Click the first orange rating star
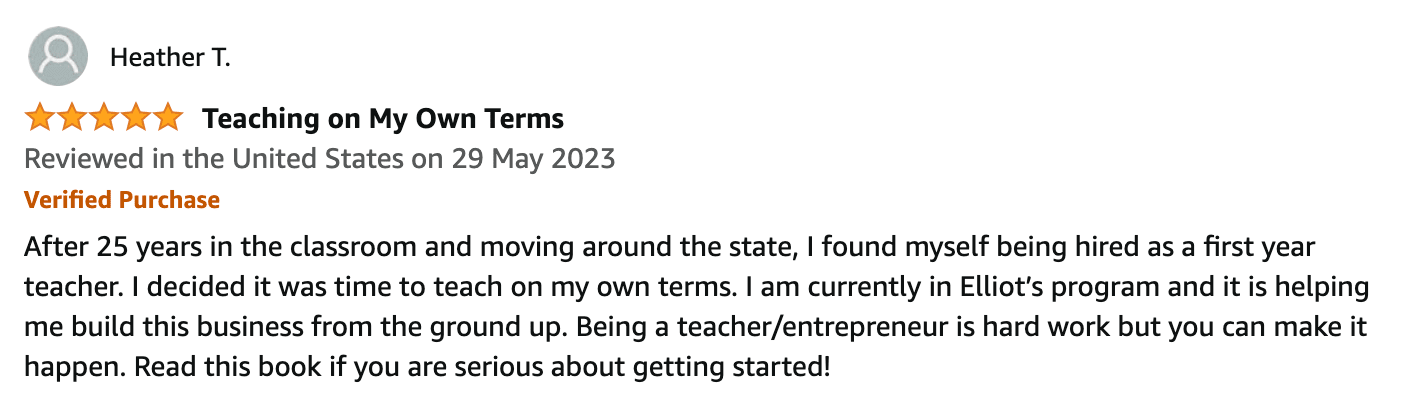Image resolution: width=1410 pixels, height=410 pixels. click(x=40, y=118)
